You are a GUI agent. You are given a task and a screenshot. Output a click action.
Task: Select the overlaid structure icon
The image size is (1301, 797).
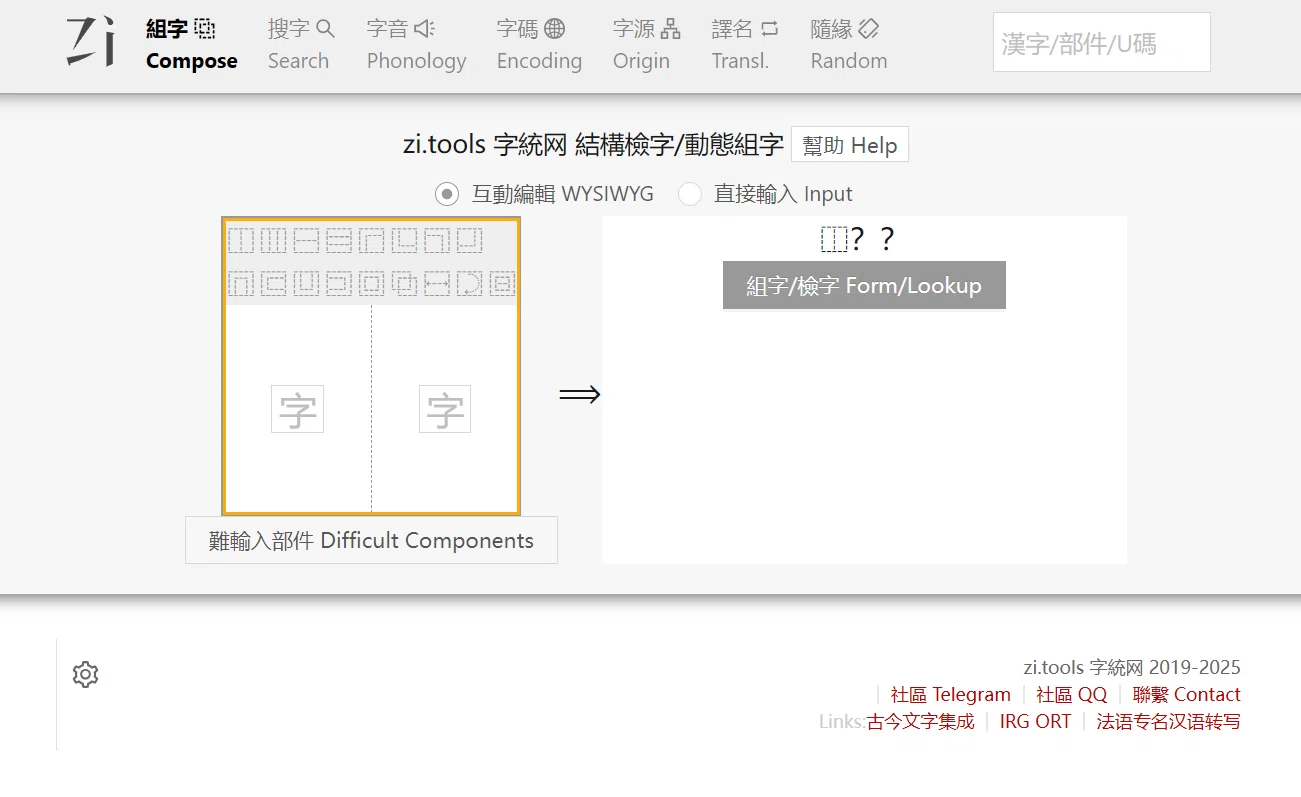point(404,283)
